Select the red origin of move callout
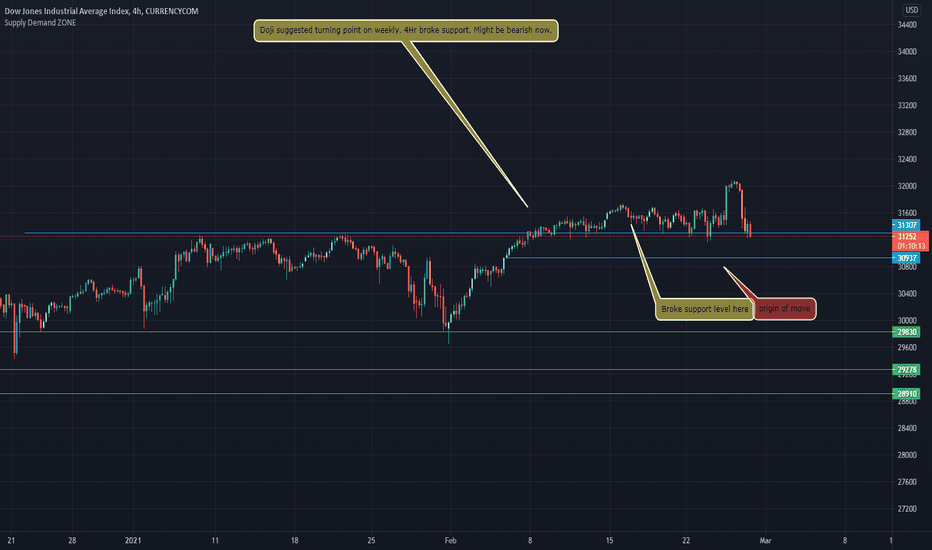The width and height of the screenshot is (932, 550). 785,309
